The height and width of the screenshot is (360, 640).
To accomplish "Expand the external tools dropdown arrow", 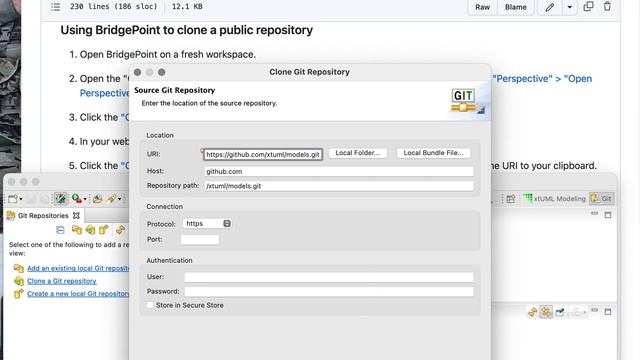I will [85, 199].
